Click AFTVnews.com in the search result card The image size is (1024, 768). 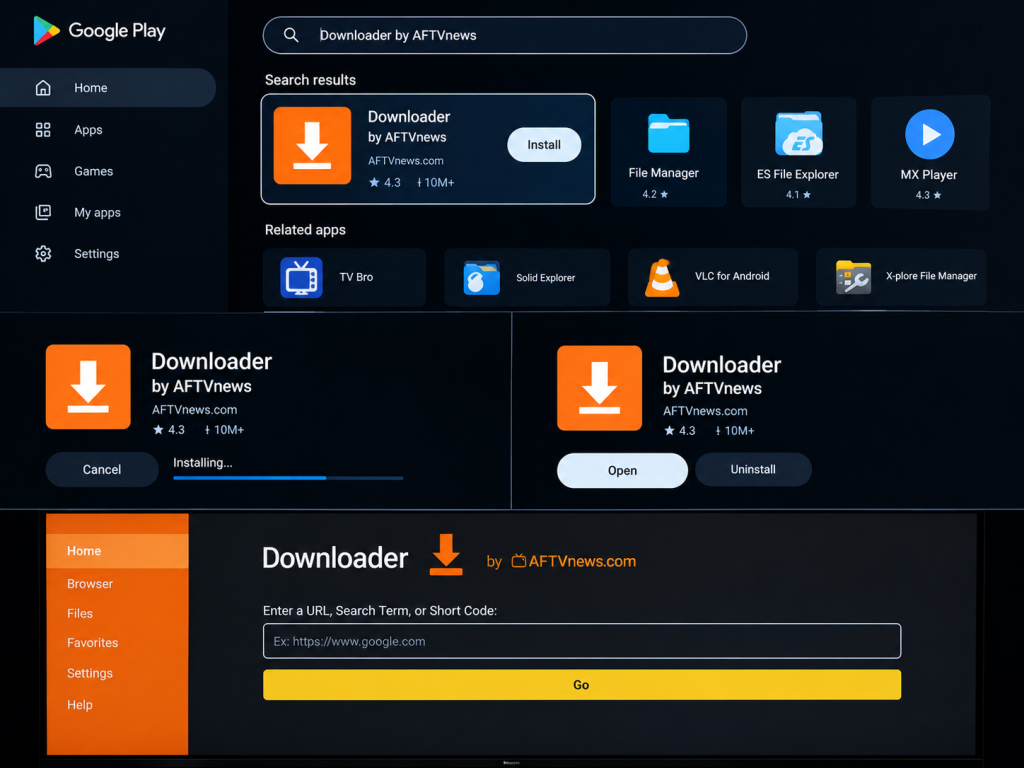click(406, 161)
